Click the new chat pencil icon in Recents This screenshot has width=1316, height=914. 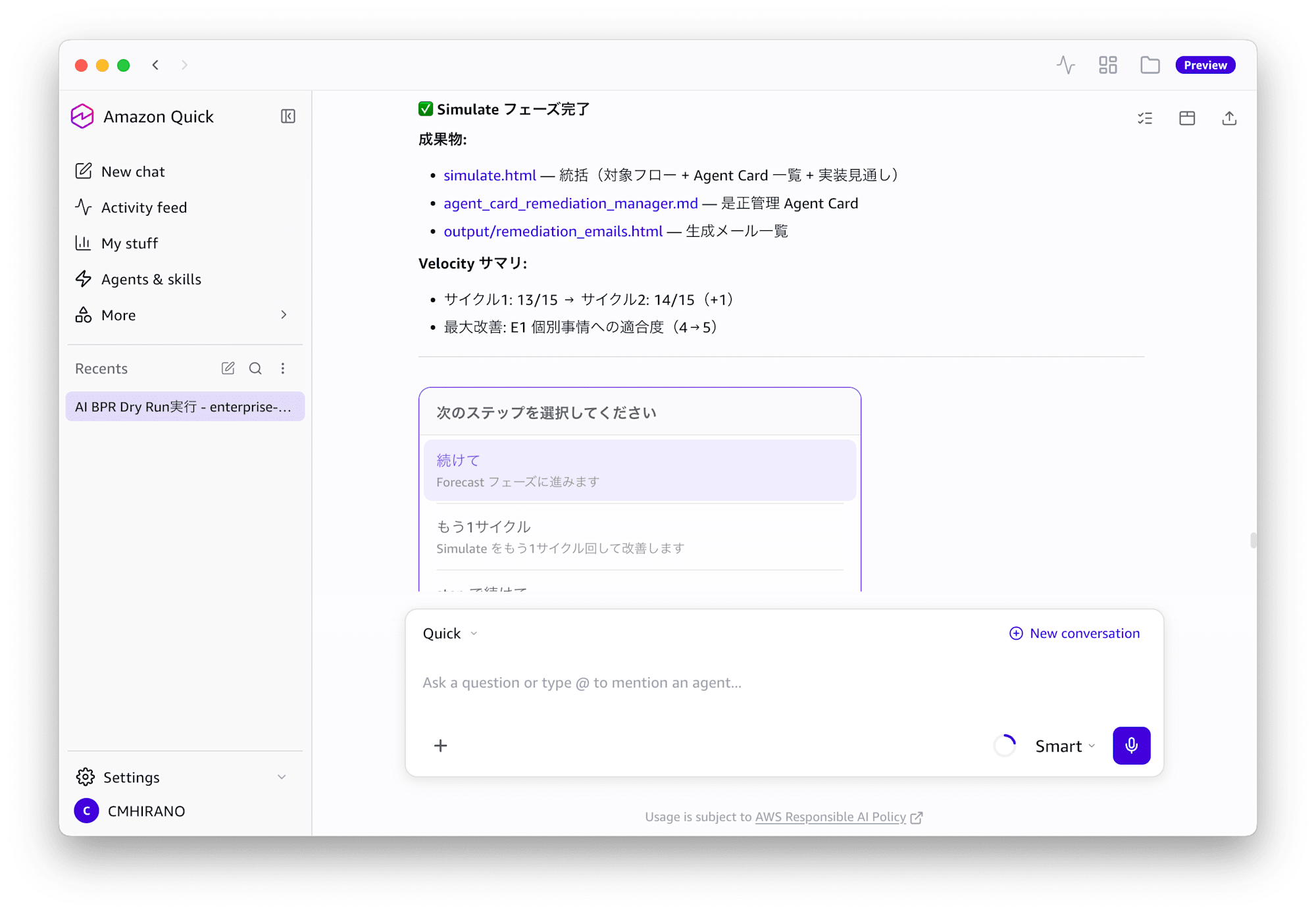228,368
